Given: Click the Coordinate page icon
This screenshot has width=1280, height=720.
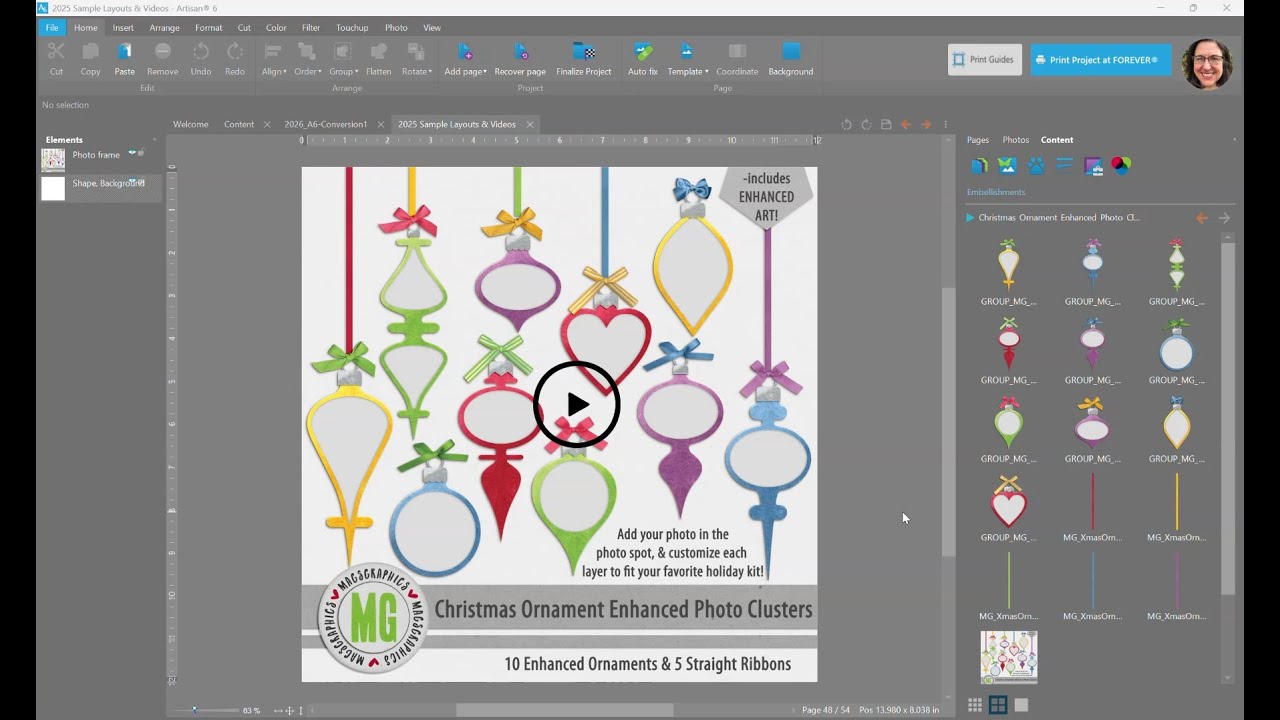Looking at the screenshot, I should [x=737, y=51].
